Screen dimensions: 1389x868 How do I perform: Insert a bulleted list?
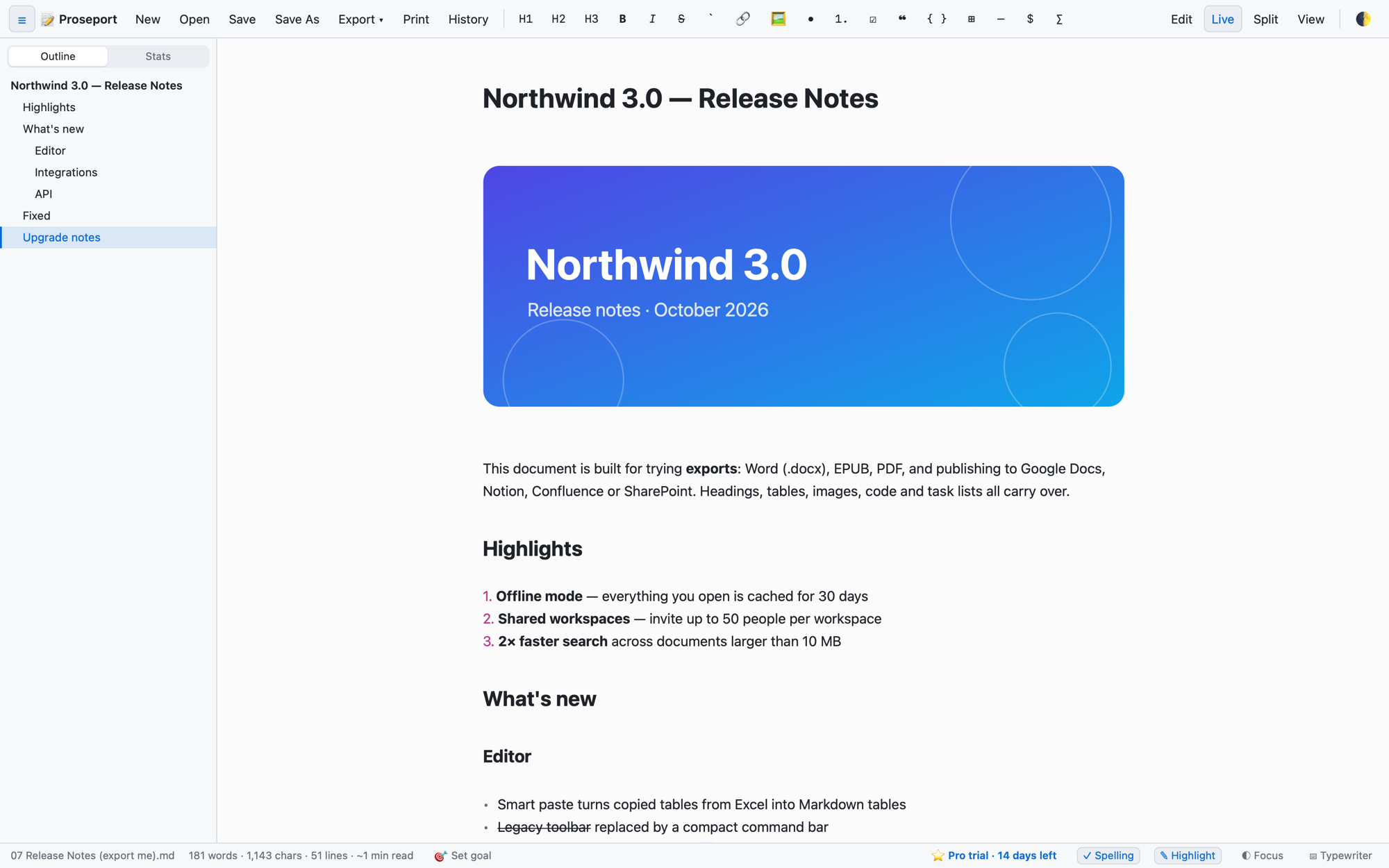(x=810, y=19)
